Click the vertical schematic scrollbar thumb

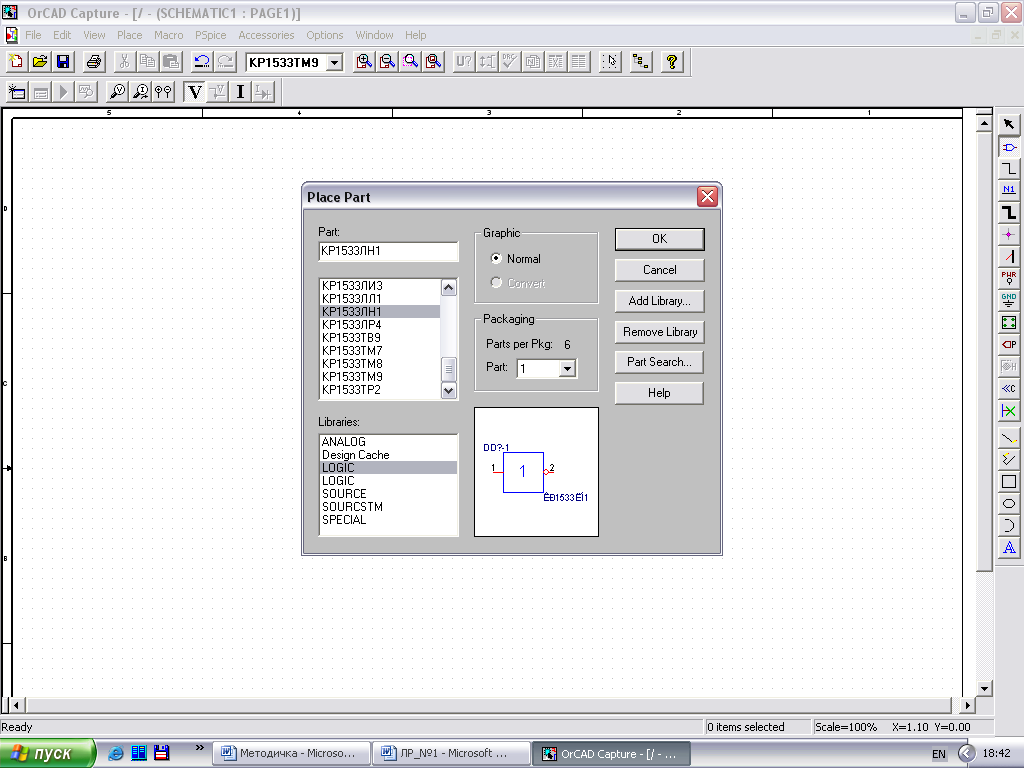[984, 353]
